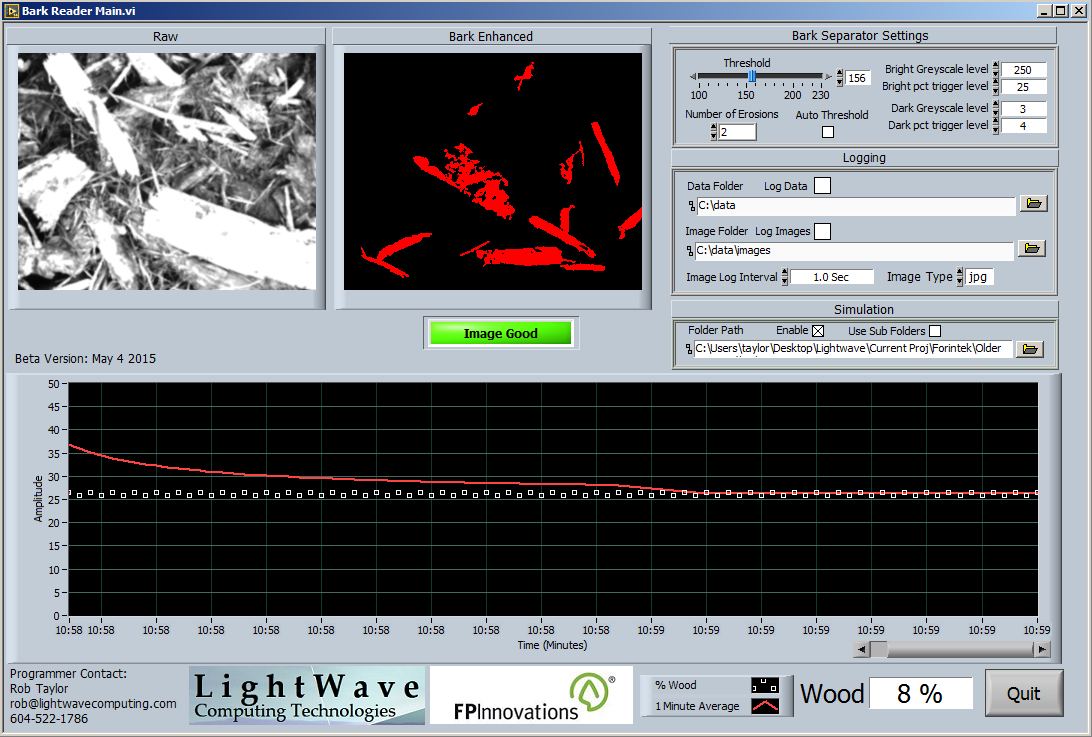Click the Dark Greyscale level value field

pyautogui.click(x=1023, y=109)
